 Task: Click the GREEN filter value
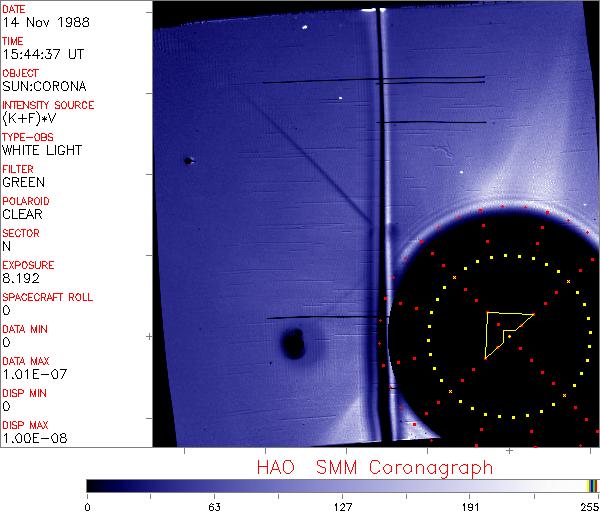point(23,183)
